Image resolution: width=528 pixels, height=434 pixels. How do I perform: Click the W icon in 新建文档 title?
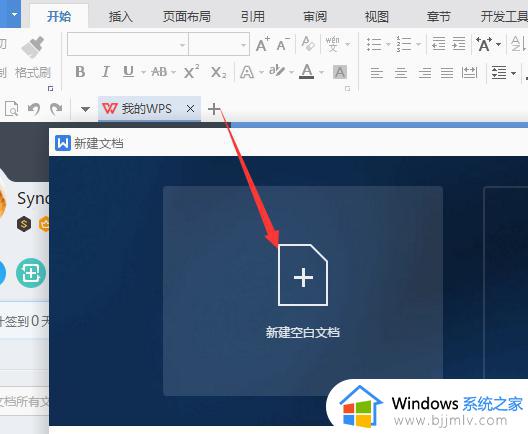click(x=63, y=143)
